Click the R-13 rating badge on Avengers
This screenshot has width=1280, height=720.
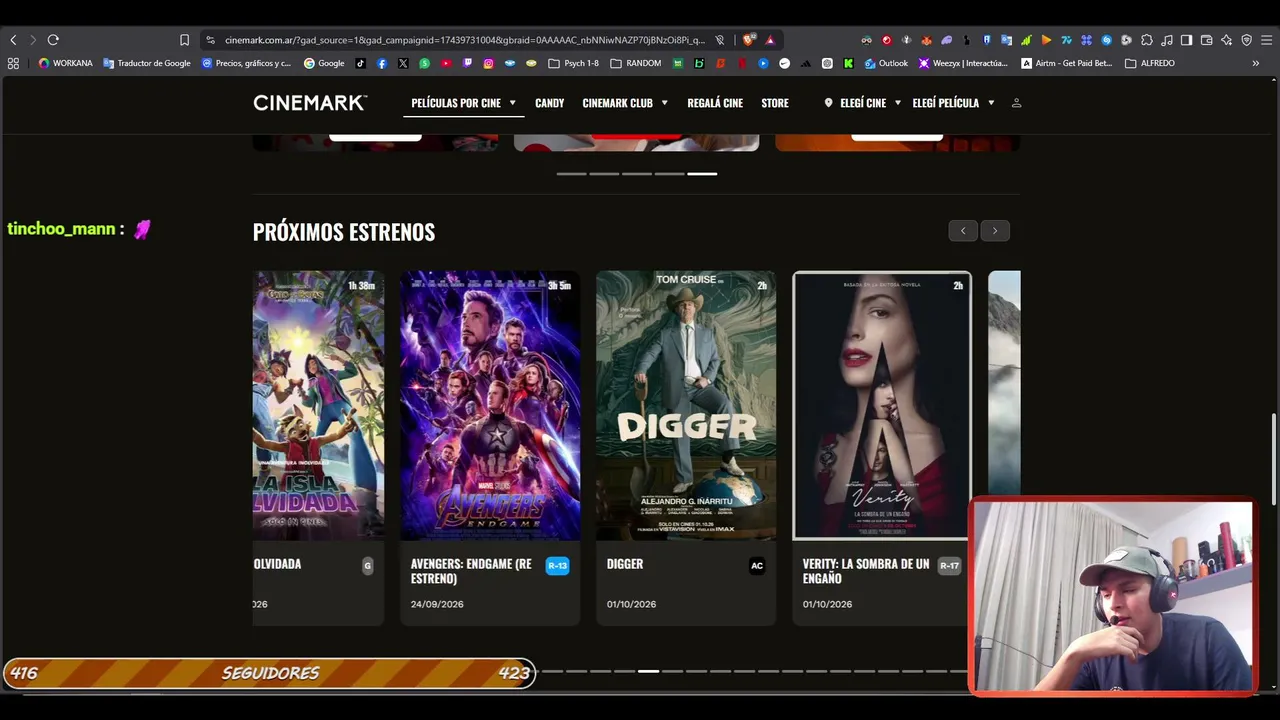pos(557,566)
